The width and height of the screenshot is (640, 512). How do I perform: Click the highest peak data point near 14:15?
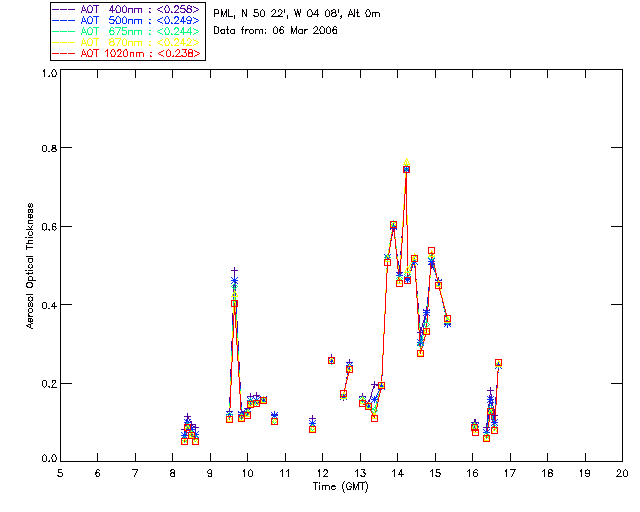click(406, 169)
